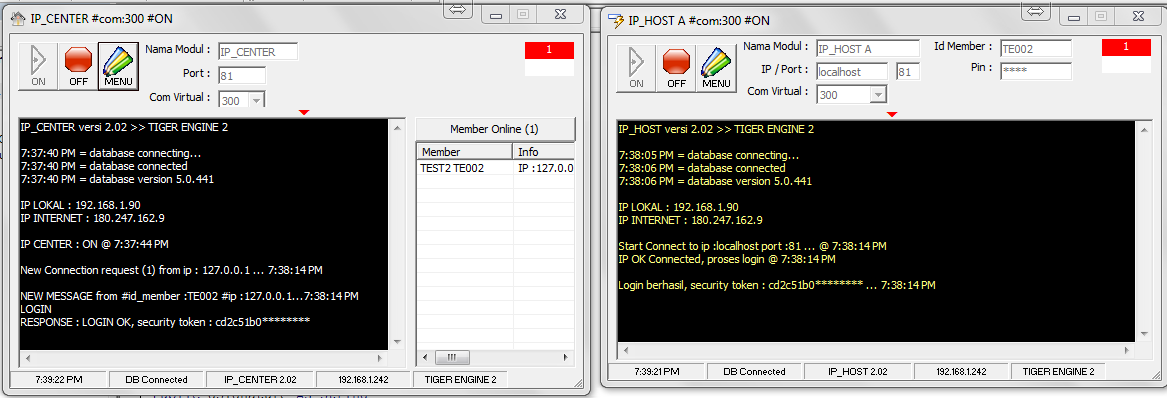Click the red counter box in IP_CENTER

point(549,50)
